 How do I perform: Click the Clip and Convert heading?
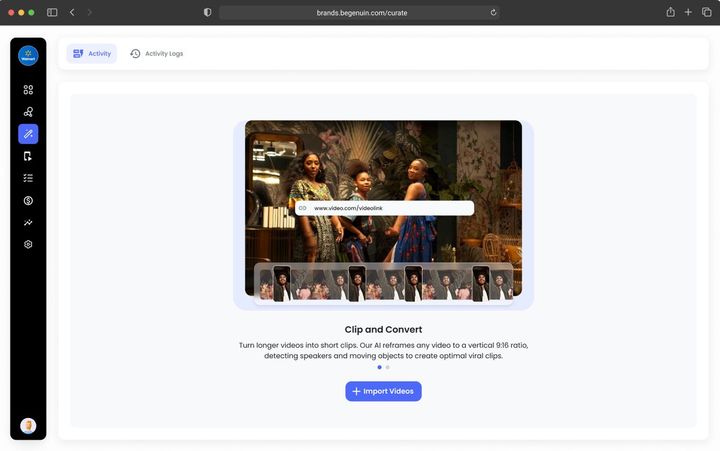(383, 329)
